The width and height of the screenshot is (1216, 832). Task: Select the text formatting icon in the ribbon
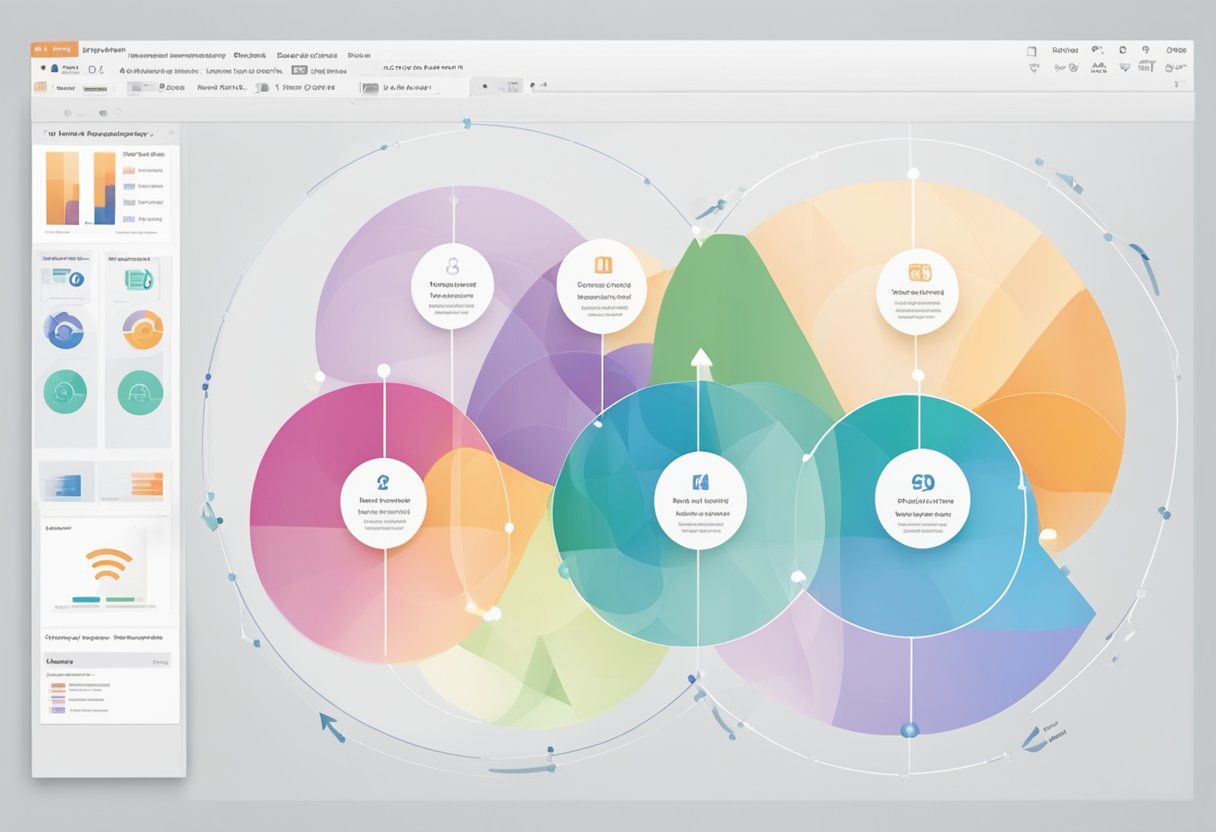point(1096,66)
